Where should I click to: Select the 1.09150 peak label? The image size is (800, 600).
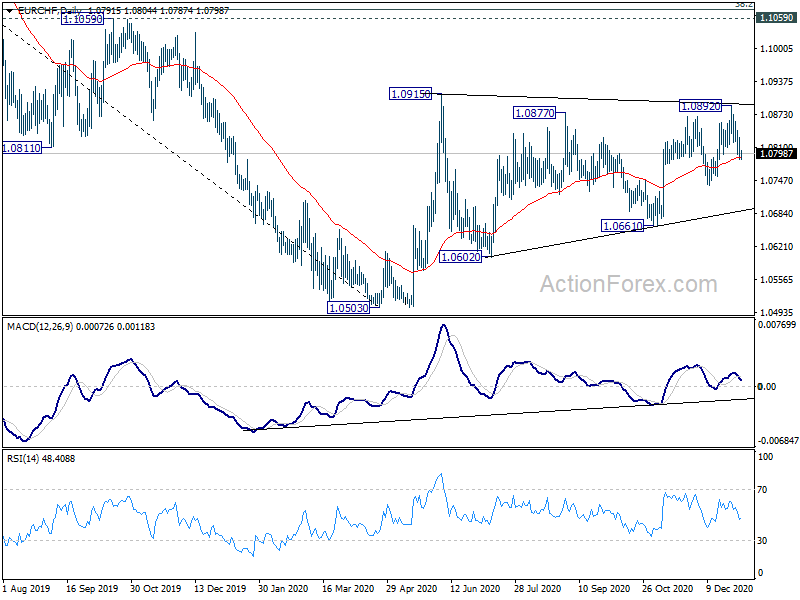[410, 94]
